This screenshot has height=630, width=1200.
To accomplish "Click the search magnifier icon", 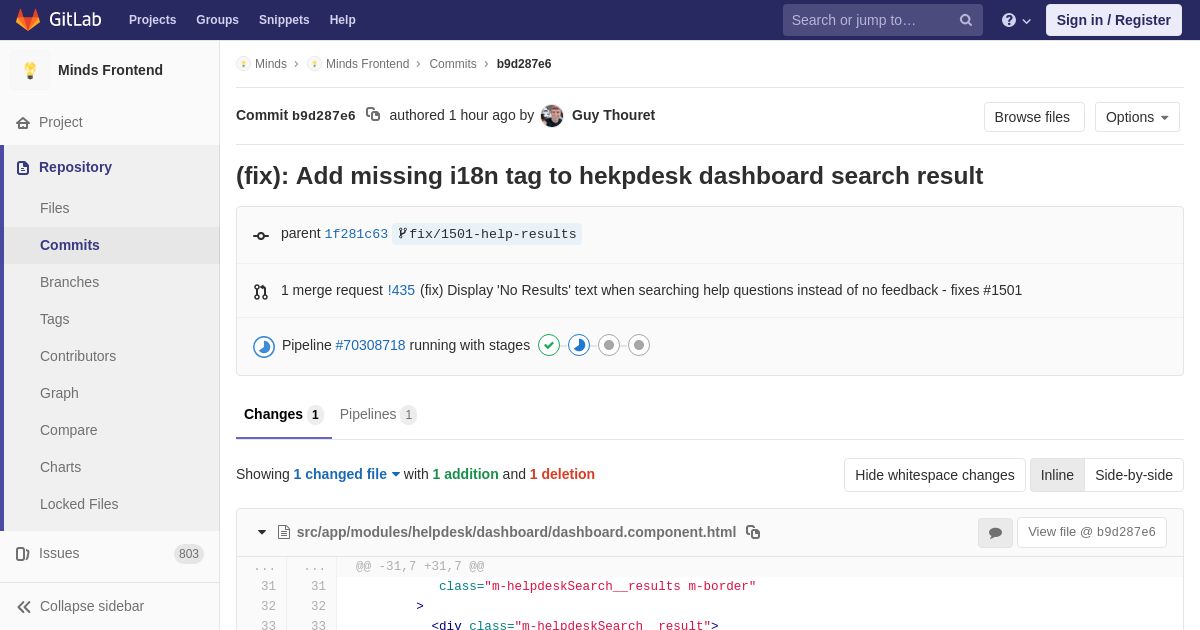I will pos(966,20).
